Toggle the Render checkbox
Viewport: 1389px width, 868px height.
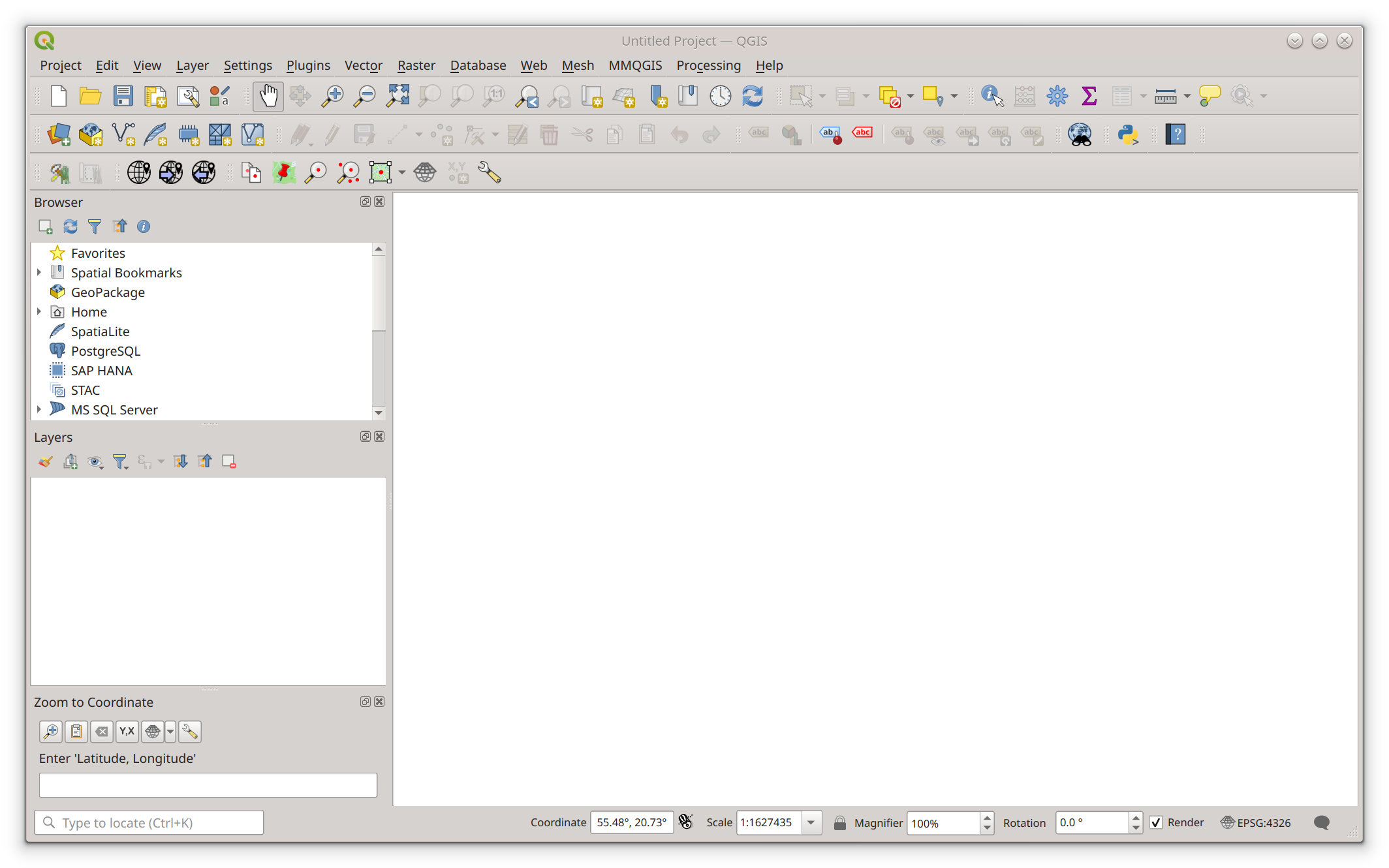[x=1156, y=822]
